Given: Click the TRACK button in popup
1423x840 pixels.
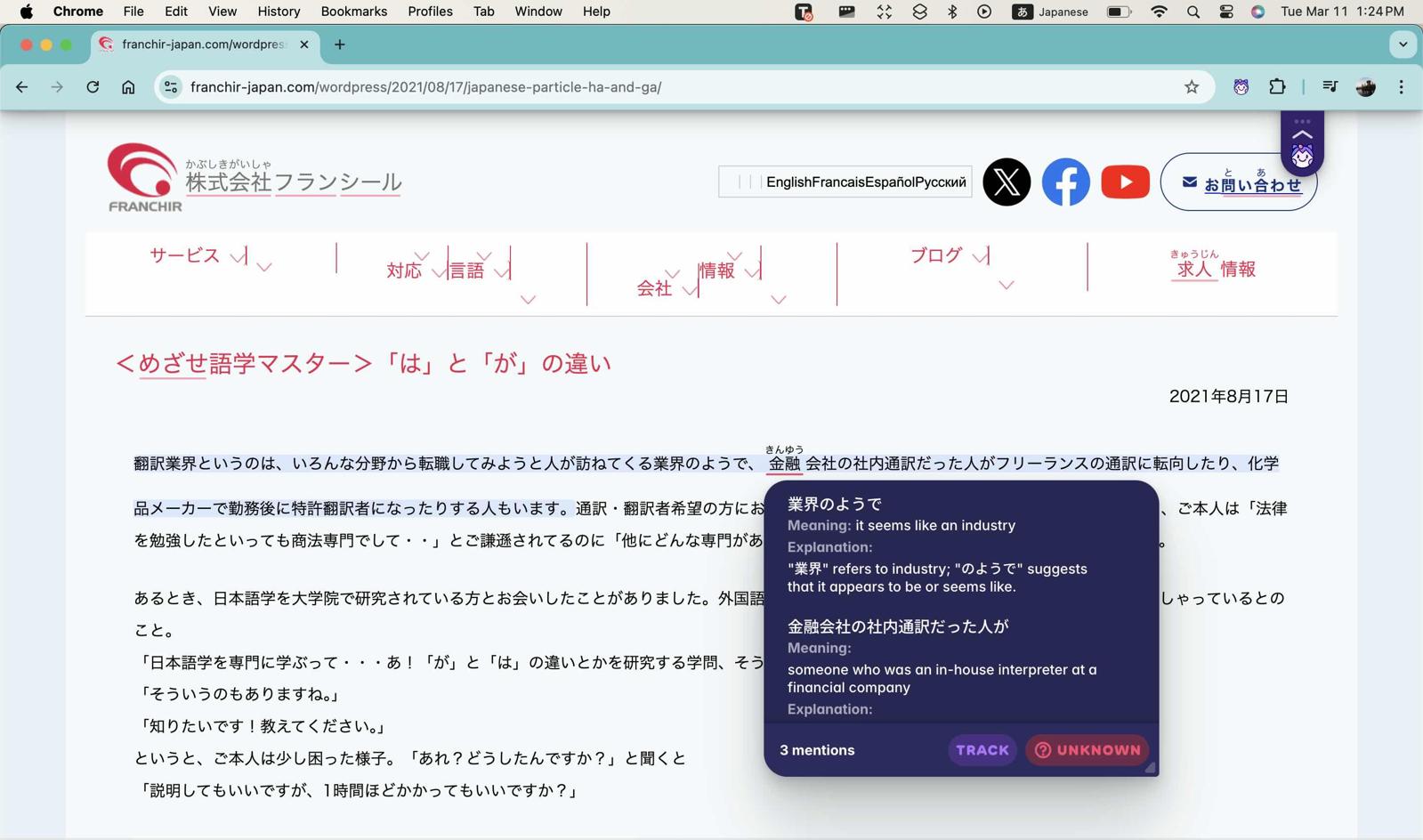Looking at the screenshot, I should tap(982, 750).
